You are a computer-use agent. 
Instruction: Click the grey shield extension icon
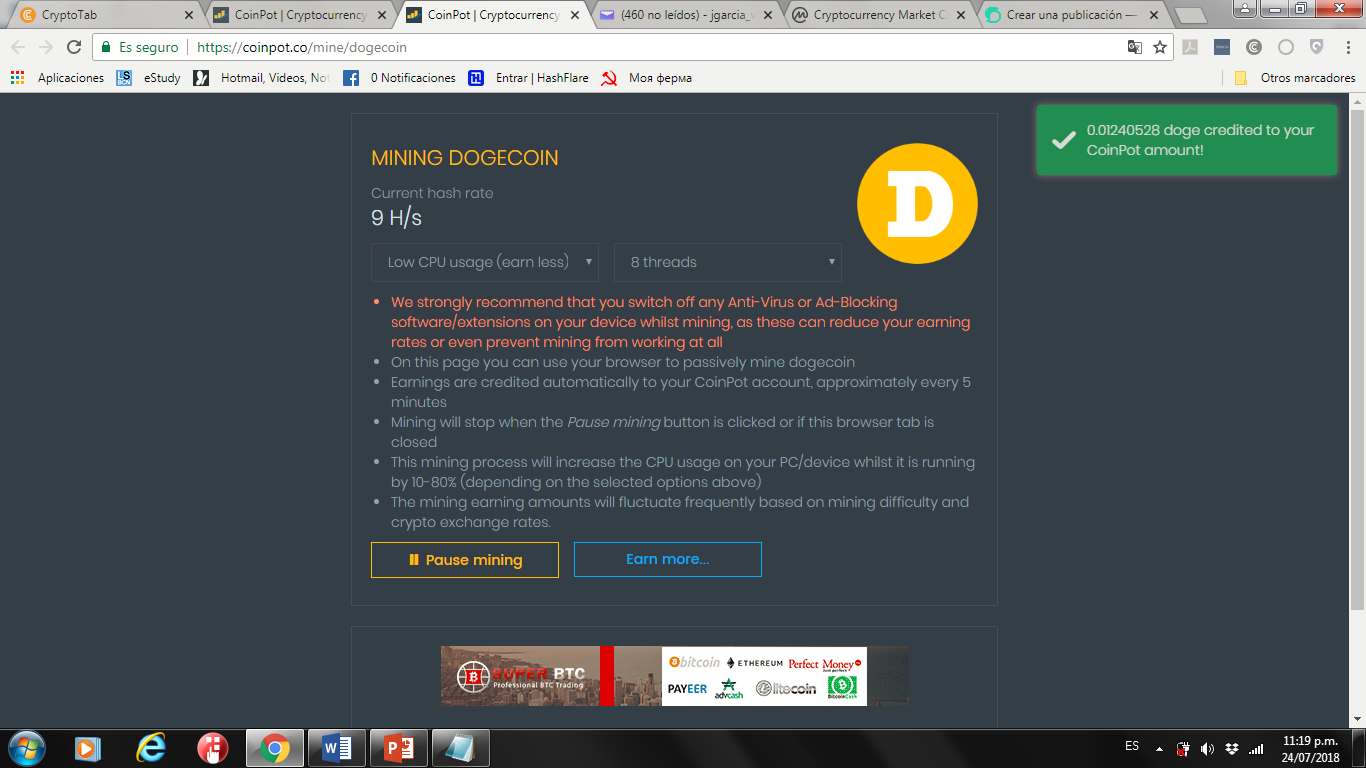pos(1317,47)
